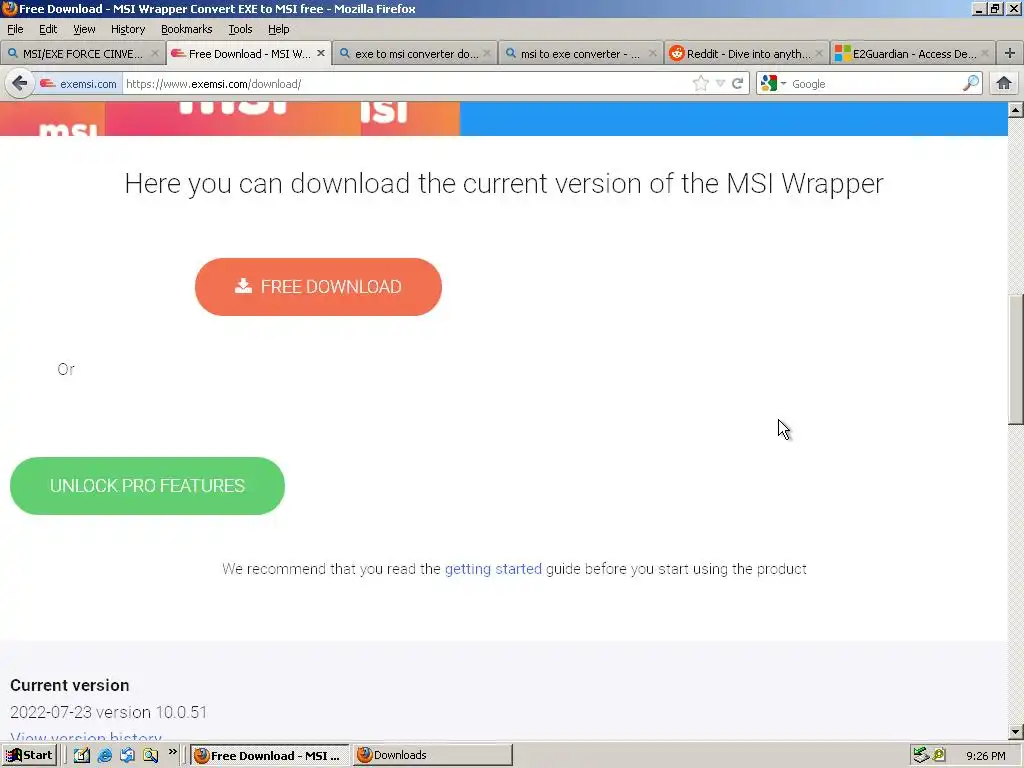The image size is (1024, 768).
Task: Click into the URL address field
Action: click(x=405, y=84)
